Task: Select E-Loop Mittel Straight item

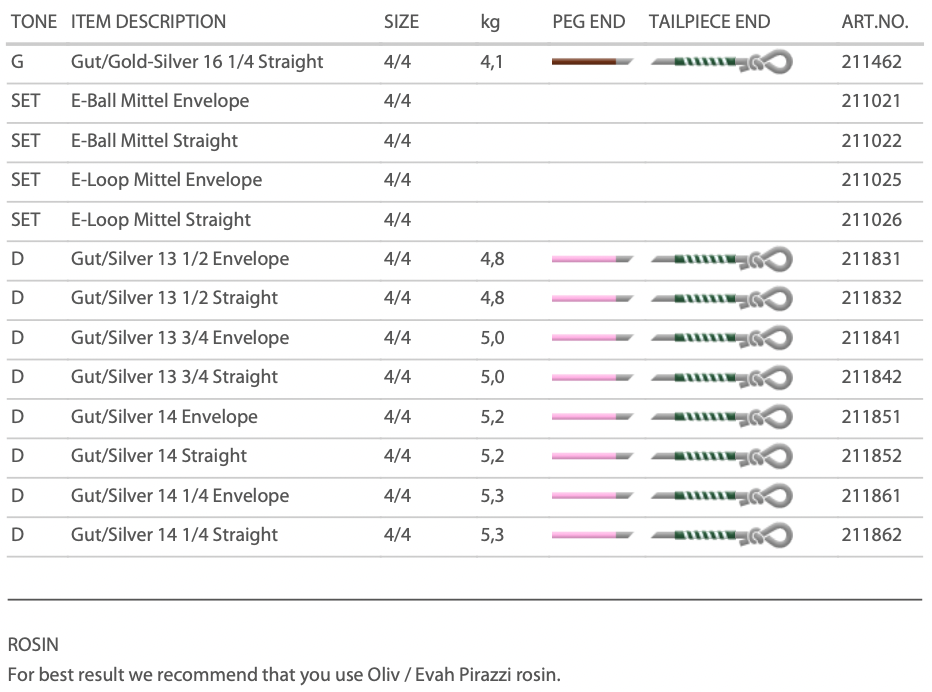Action: click(160, 220)
